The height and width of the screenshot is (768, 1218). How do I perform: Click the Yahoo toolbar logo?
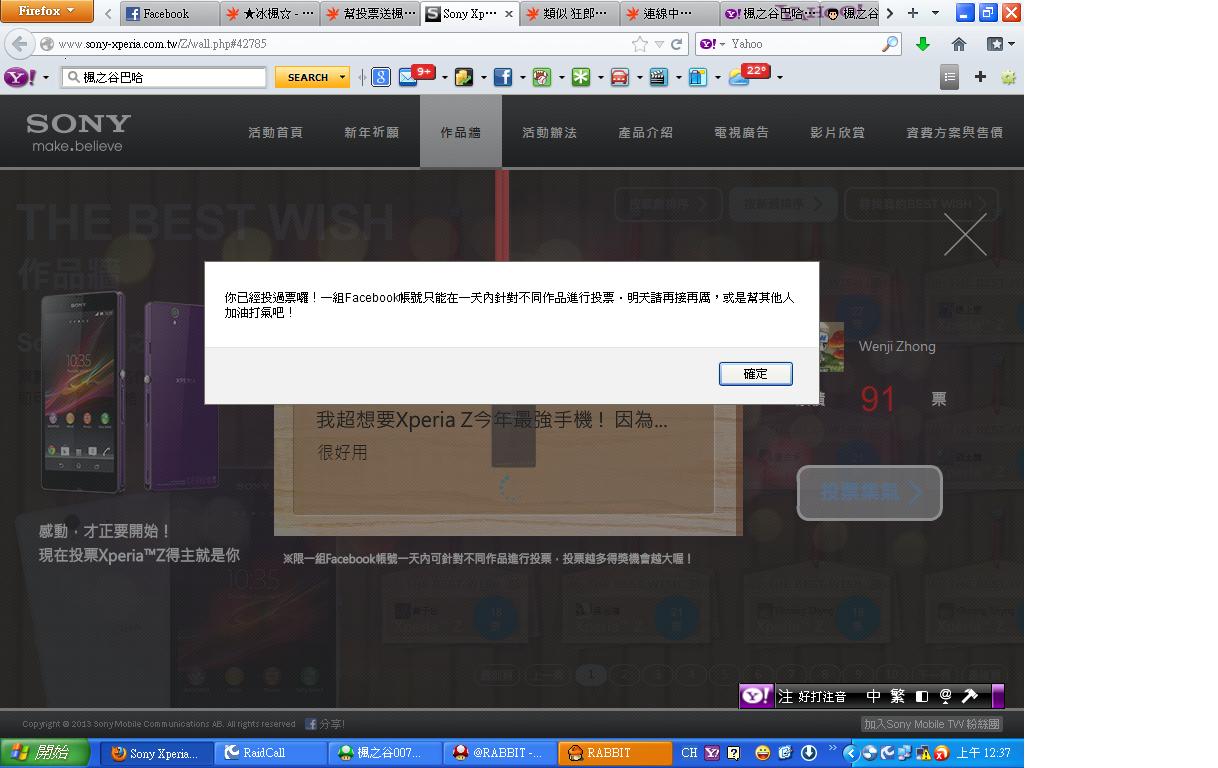tap(20, 77)
